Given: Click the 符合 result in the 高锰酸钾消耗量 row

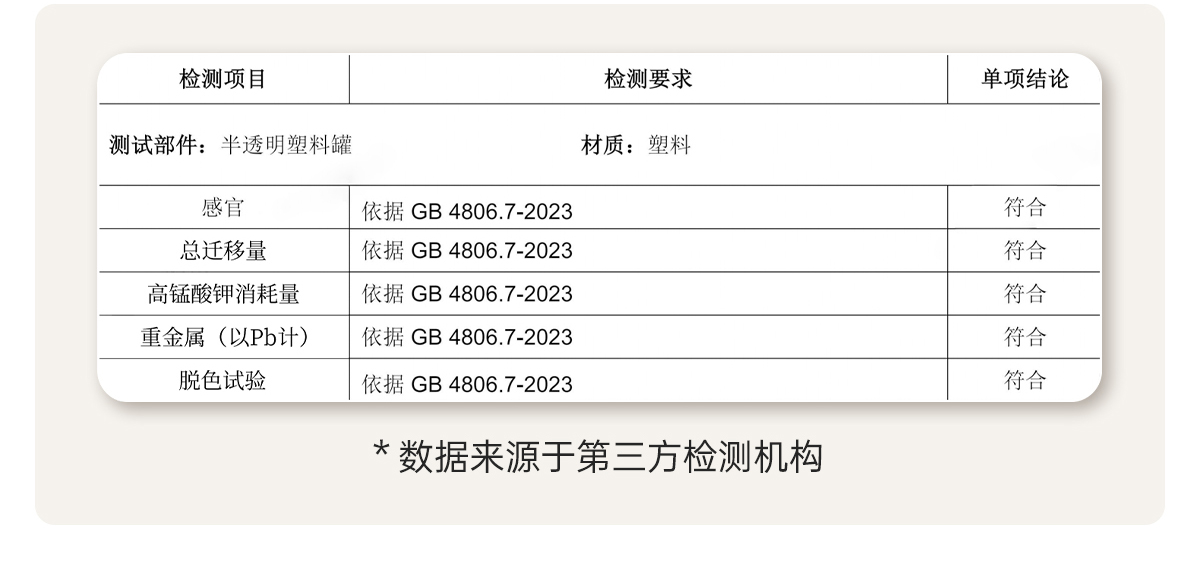Looking at the screenshot, I should click(1024, 294).
